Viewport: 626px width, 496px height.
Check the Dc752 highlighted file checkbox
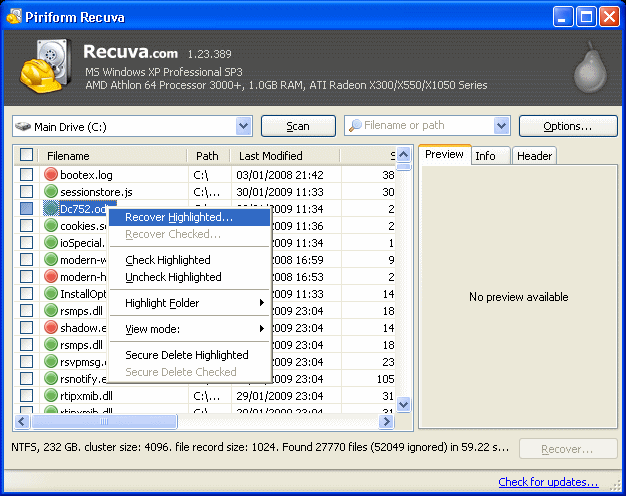26,208
